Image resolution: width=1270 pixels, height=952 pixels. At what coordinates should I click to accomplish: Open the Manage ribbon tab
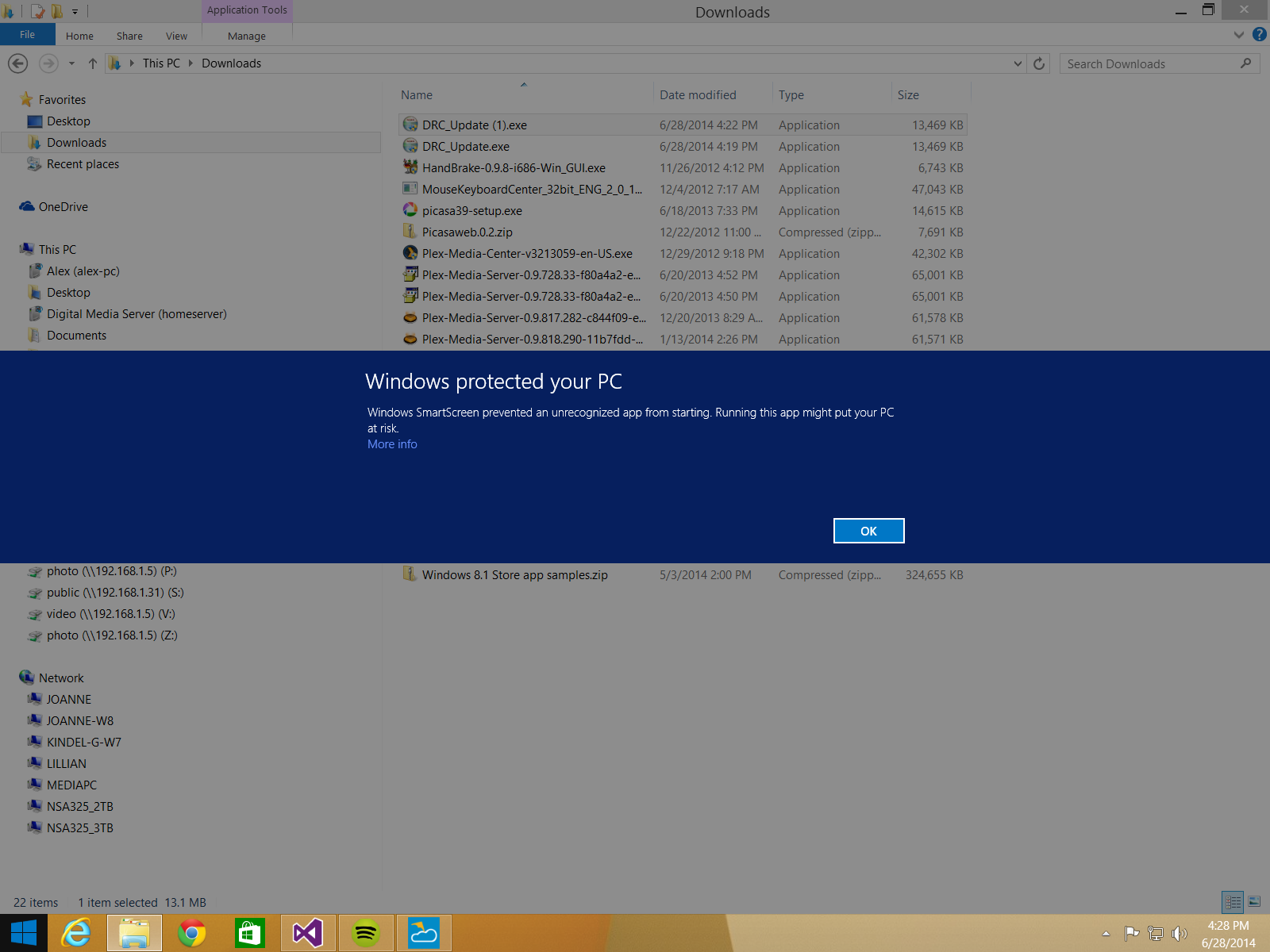[x=247, y=36]
